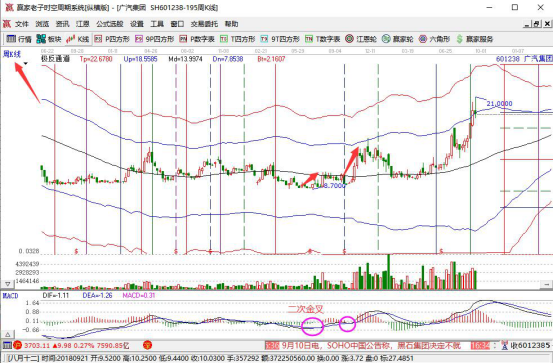Click the DEA=1.26 reading
This screenshot has height=364, width=553.
97,296
